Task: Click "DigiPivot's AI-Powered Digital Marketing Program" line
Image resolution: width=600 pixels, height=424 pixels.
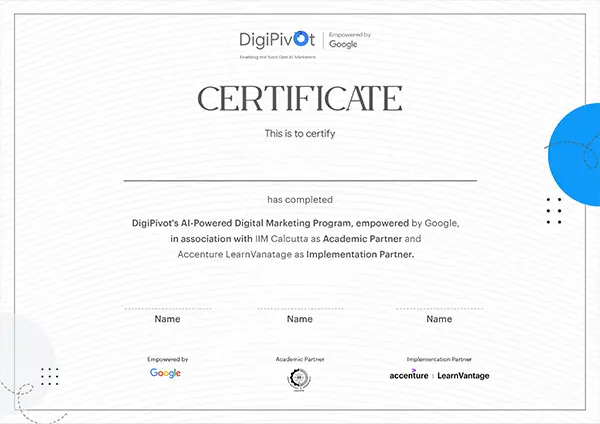Action: point(295,223)
